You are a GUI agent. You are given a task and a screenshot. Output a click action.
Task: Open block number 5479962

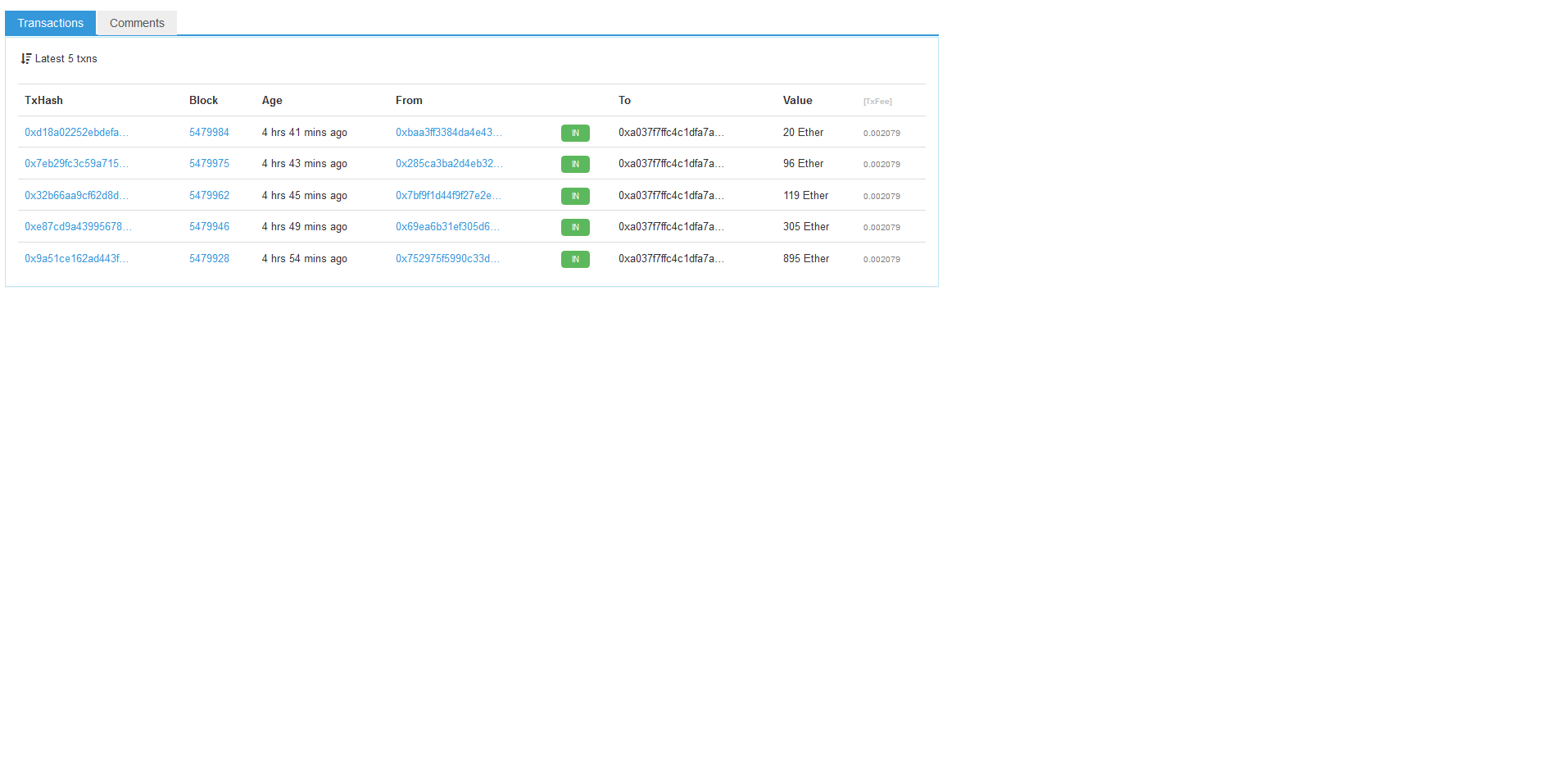[209, 196]
